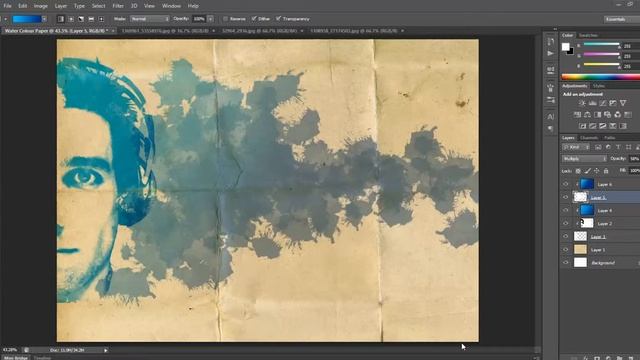Click the layer Opacity value field
This screenshot has height=360, width=640.
[634, 159]
